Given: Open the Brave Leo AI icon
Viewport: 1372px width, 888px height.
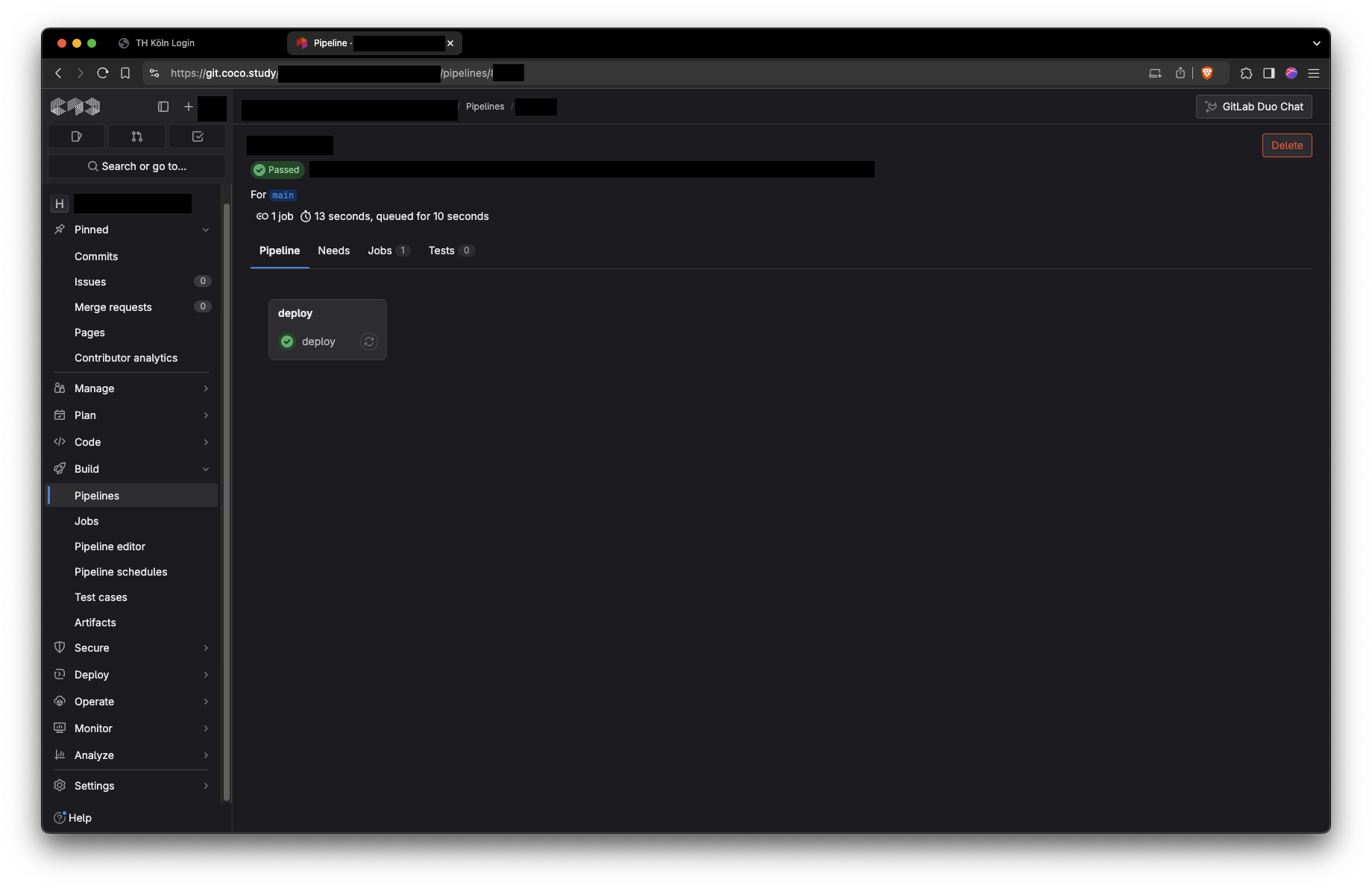Looking at the screenshot, I should coord(1291,73).
